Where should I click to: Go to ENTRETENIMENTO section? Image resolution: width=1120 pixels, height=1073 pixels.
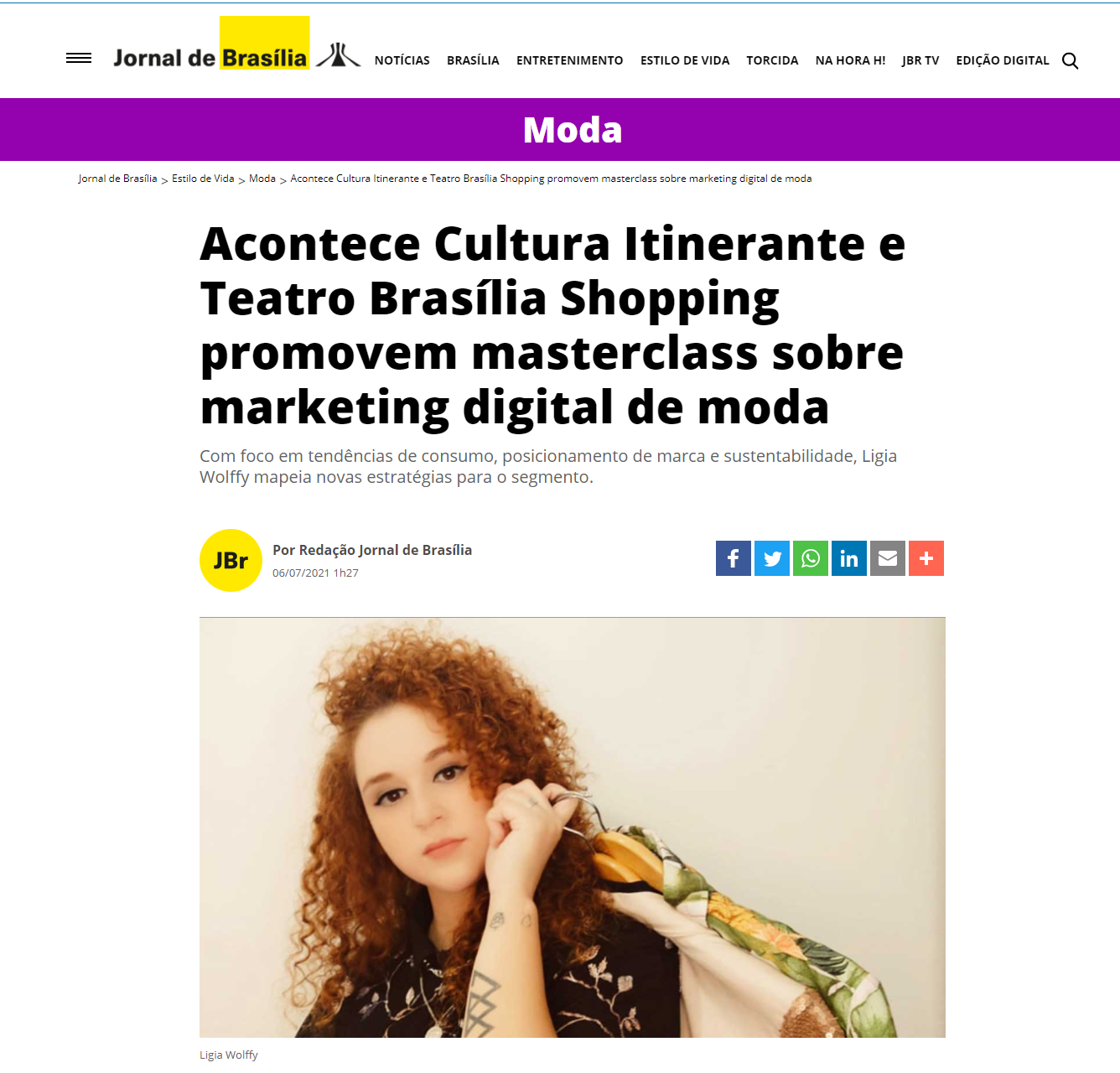coord(570,60)
